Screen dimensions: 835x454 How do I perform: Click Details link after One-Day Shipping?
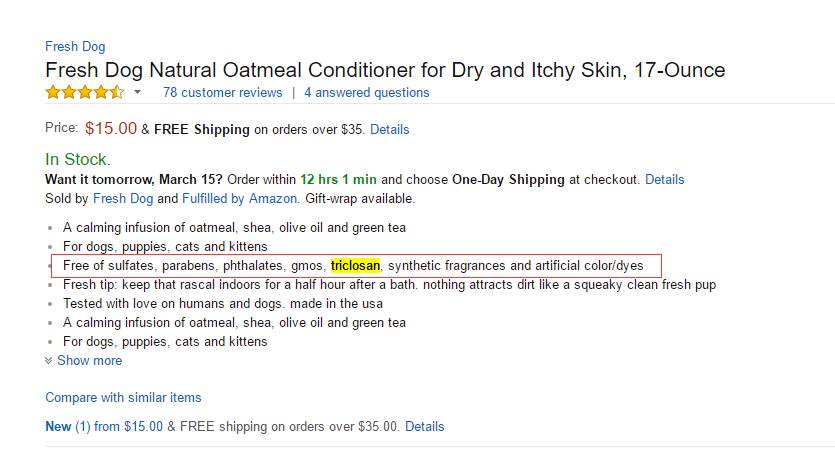point(664,180)
